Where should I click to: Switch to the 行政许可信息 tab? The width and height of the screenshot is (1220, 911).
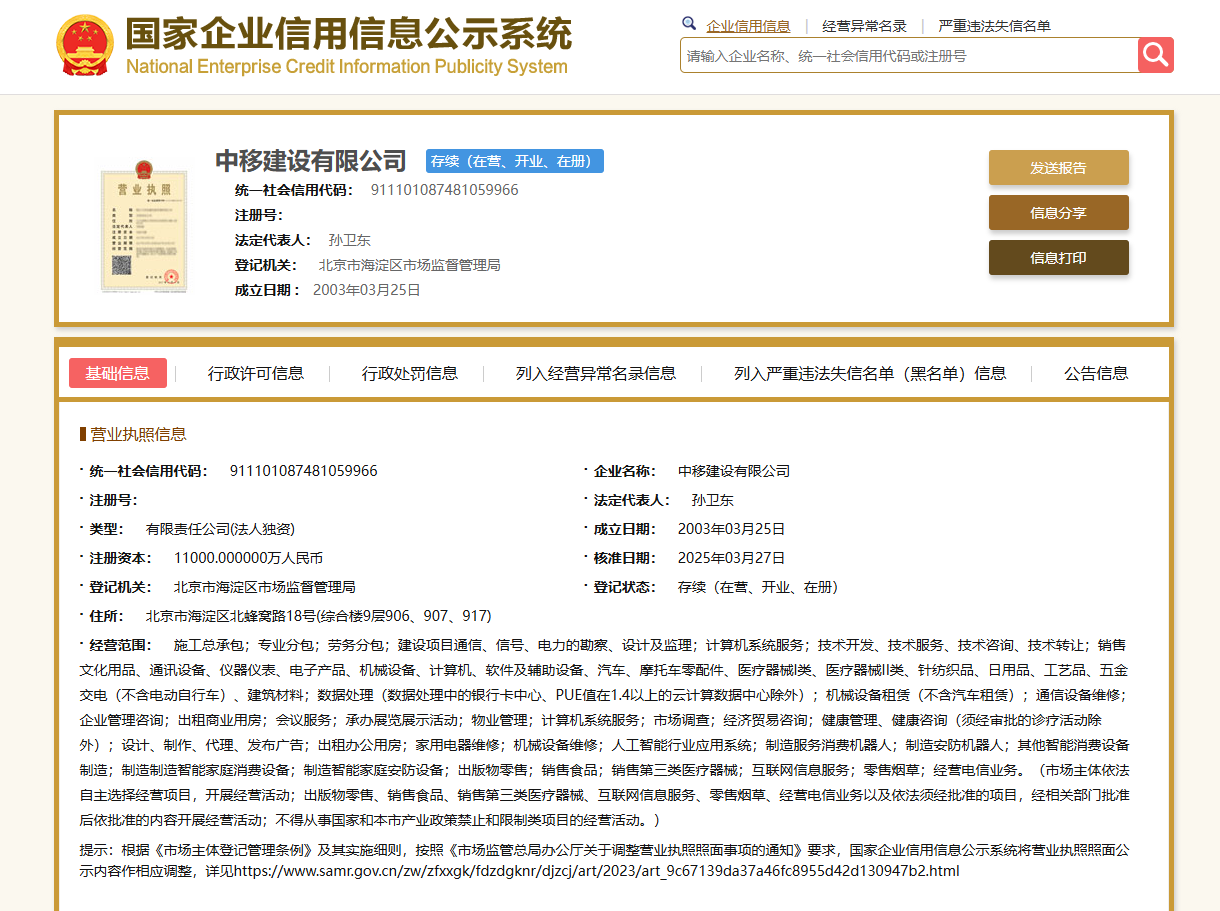coord(256,373)
